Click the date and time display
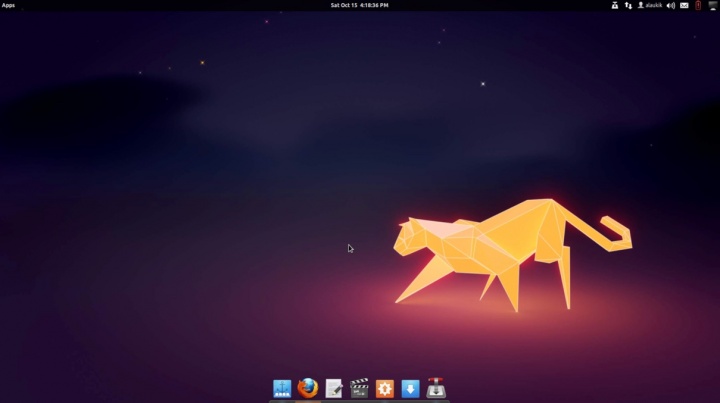This screenshot has height=403, width=720. click(x=359, y=5)
